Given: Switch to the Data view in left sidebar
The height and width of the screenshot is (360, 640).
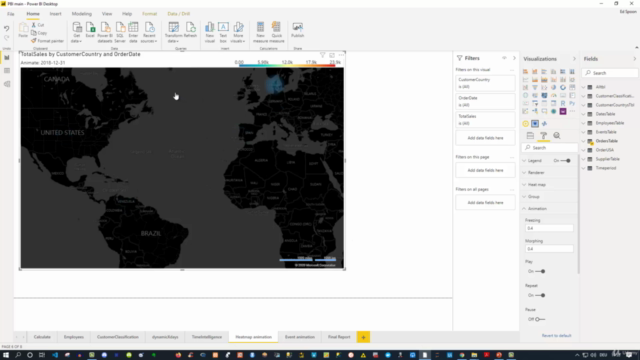Looking at the screenshot, I should tap(7, 71).
